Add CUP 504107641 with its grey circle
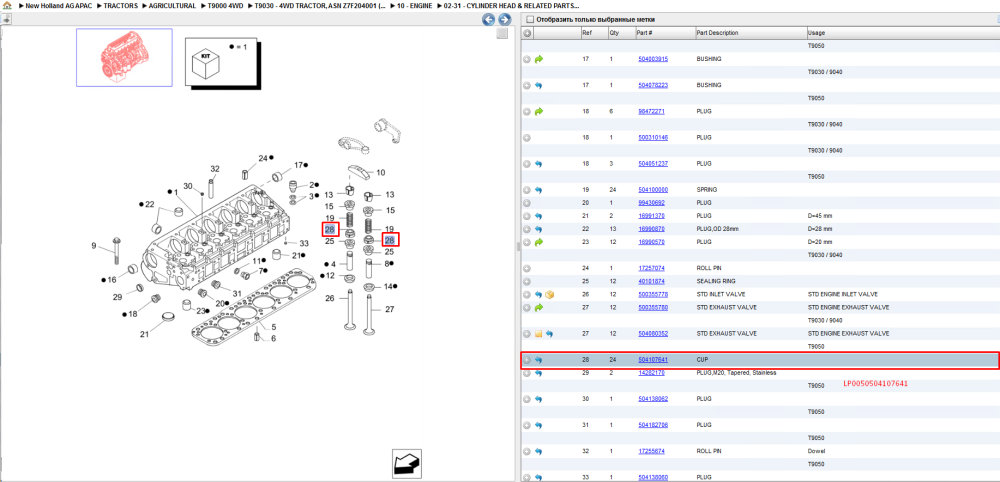 527,360
